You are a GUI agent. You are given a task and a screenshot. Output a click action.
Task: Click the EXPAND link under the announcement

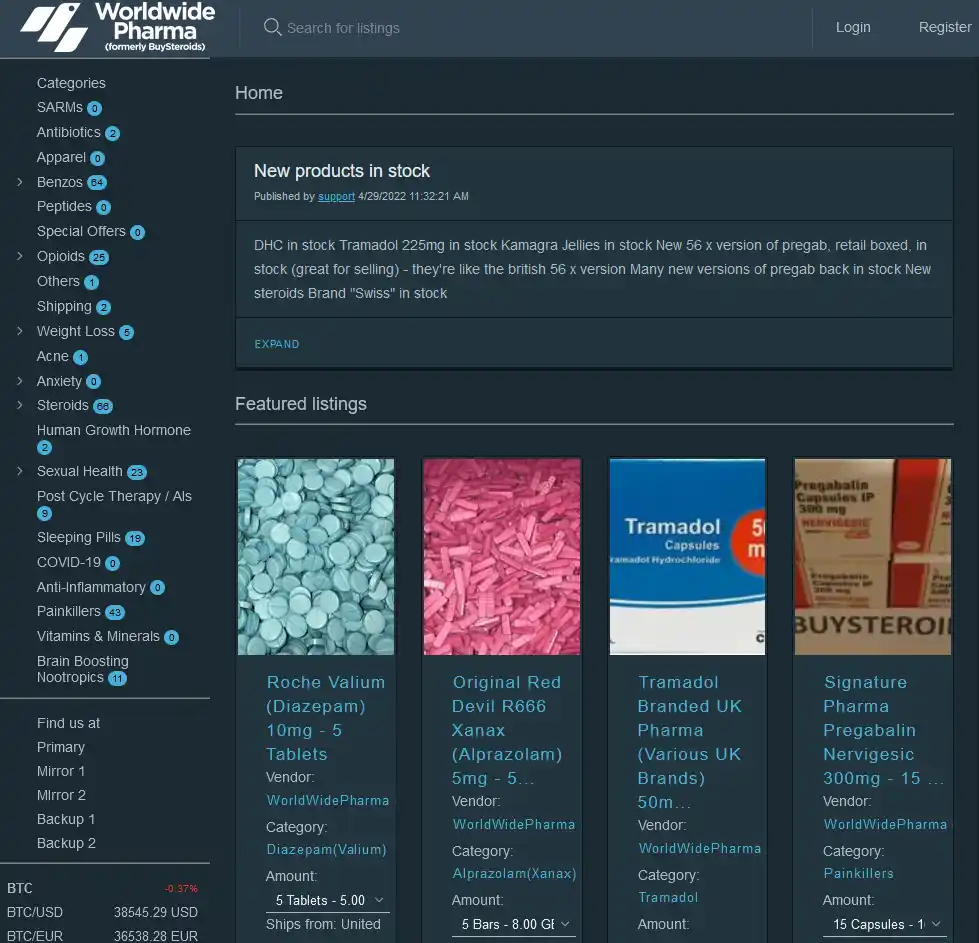276,343
